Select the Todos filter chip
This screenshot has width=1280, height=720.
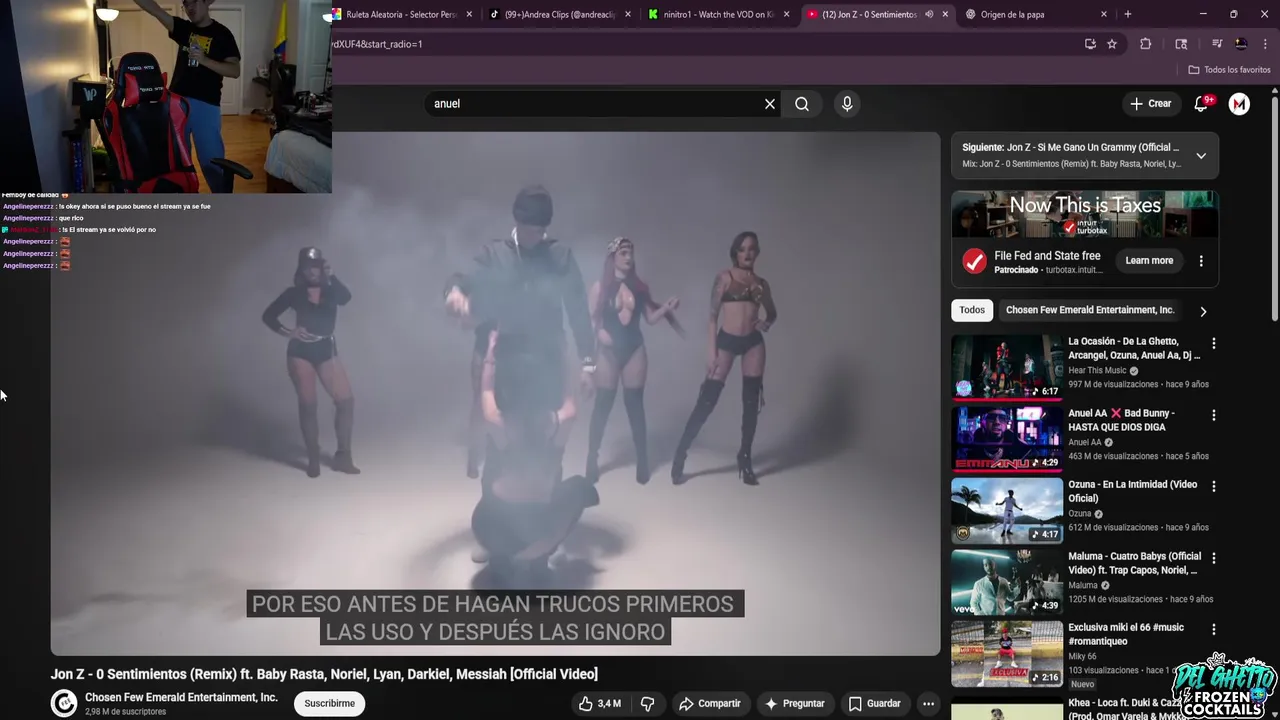[x=972, y=310]
